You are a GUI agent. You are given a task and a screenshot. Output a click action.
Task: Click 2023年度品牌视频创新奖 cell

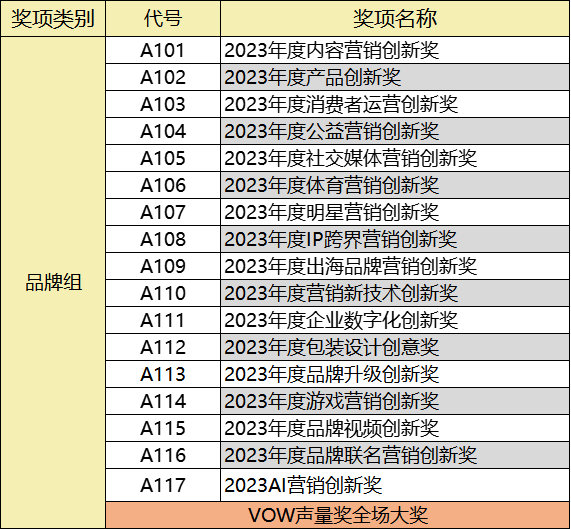[395, 428]
